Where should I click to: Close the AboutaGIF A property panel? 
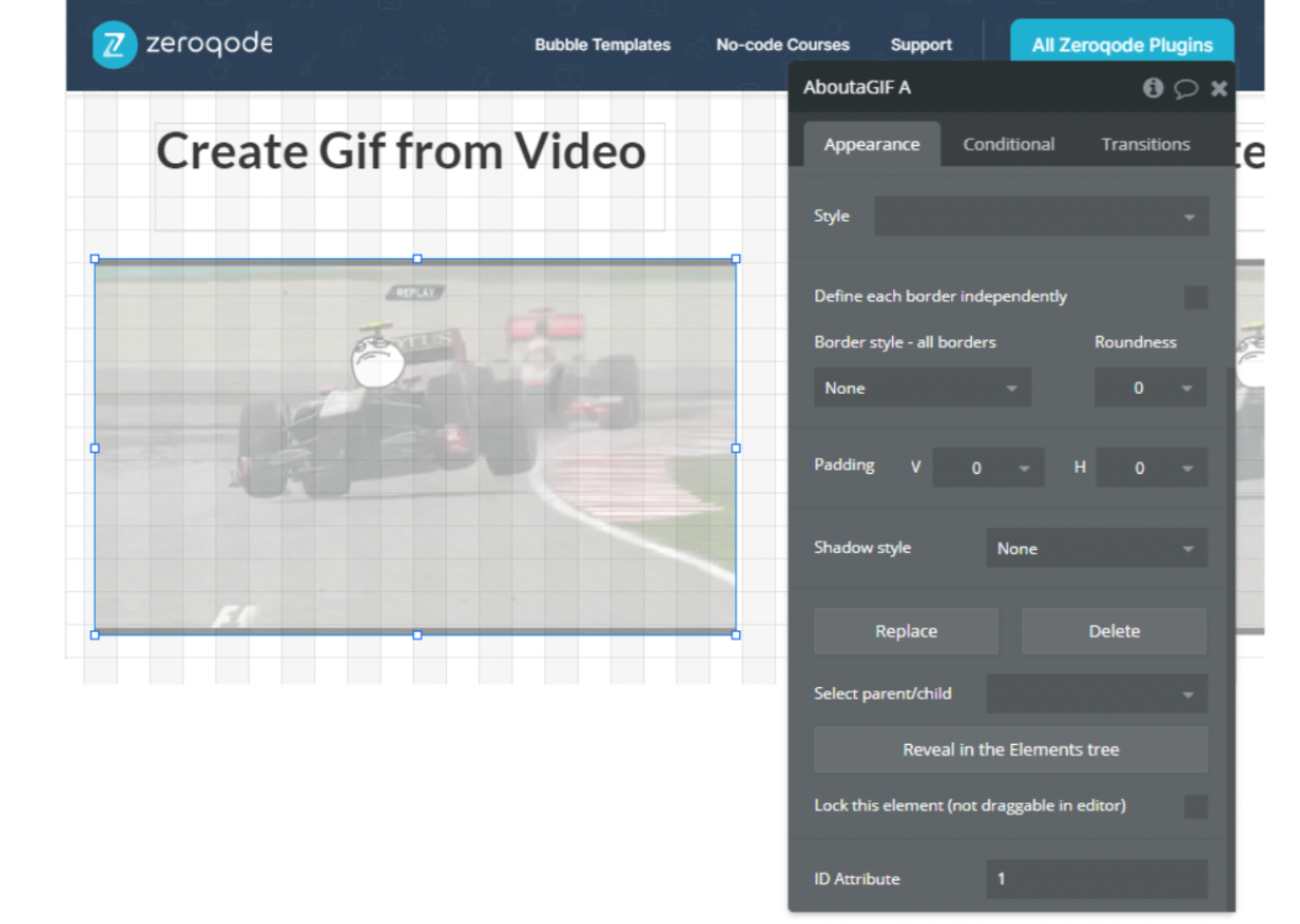pyautogui.click(x=1218, y=88)
